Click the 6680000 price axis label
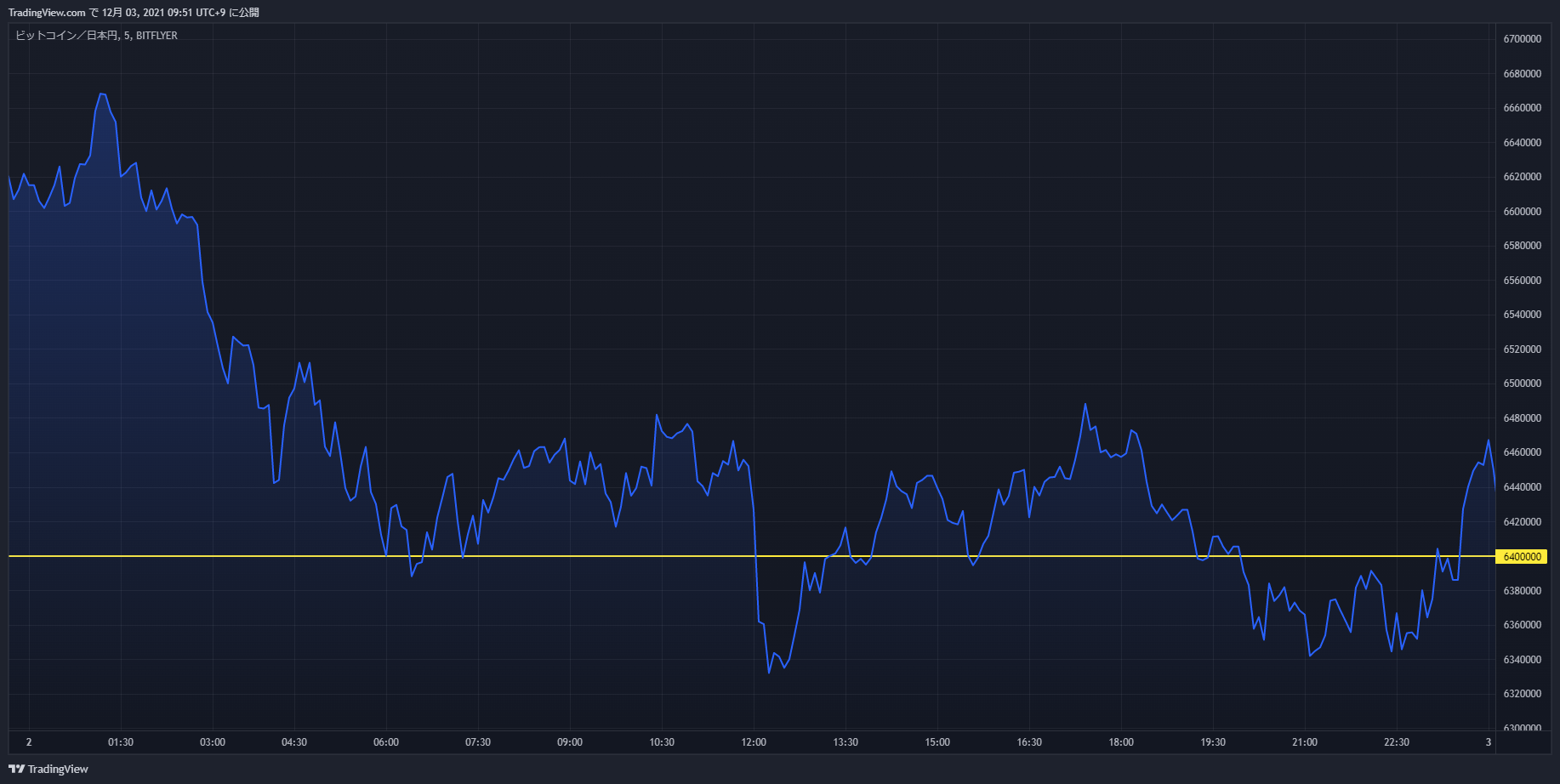 pyautogui.click(x=1523, y=74)
